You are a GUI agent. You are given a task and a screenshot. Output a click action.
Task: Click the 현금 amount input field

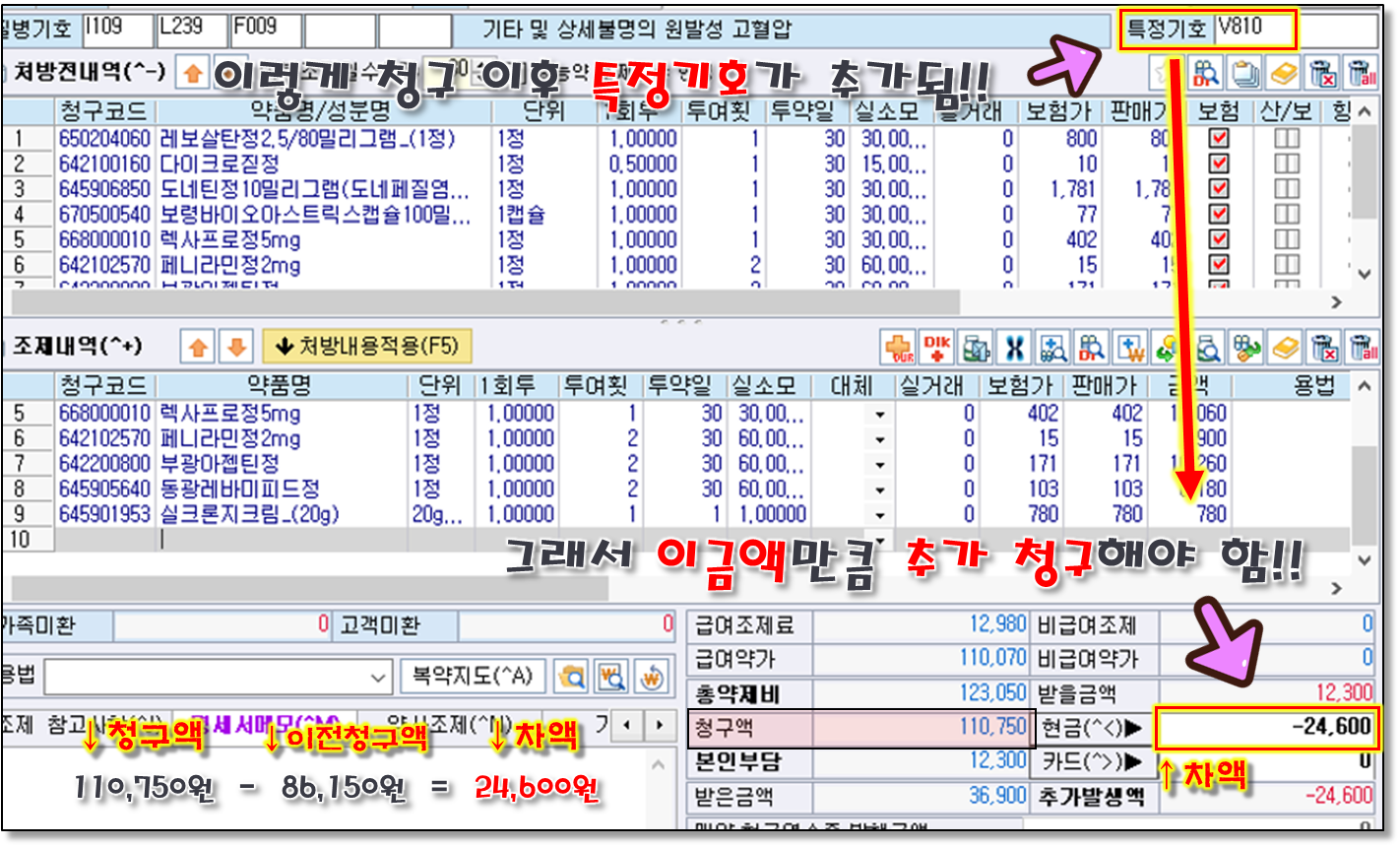tap(1266, 728)
